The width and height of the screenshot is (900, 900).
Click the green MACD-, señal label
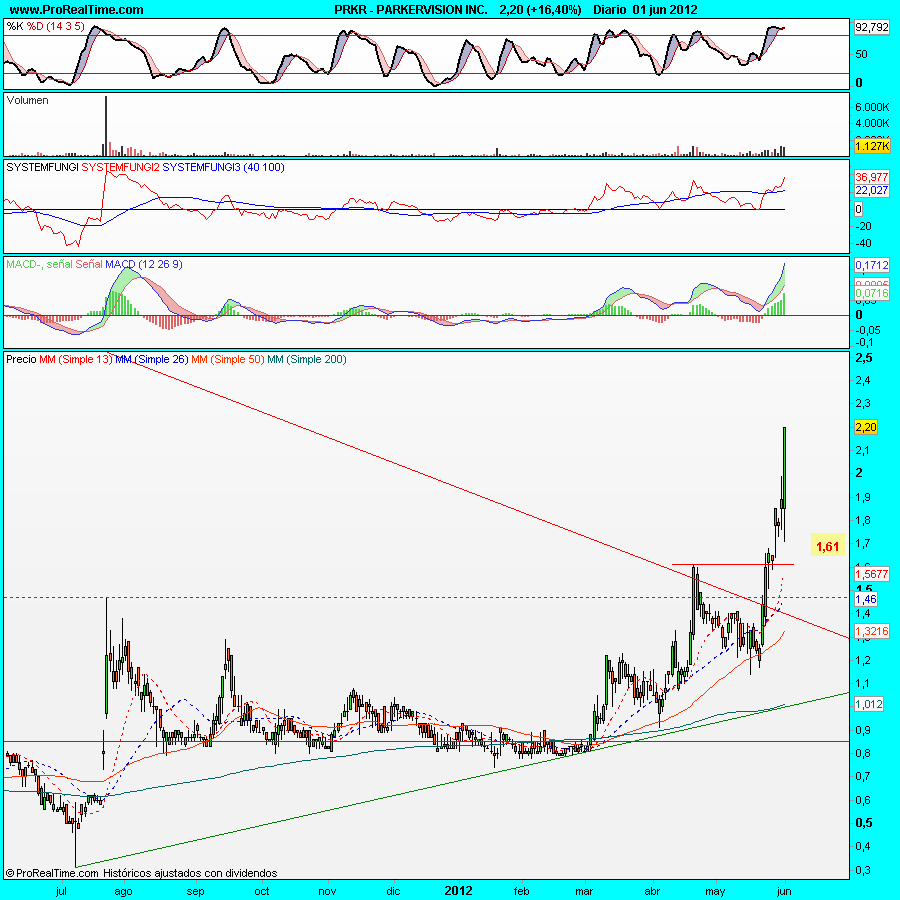pos(40,265)
